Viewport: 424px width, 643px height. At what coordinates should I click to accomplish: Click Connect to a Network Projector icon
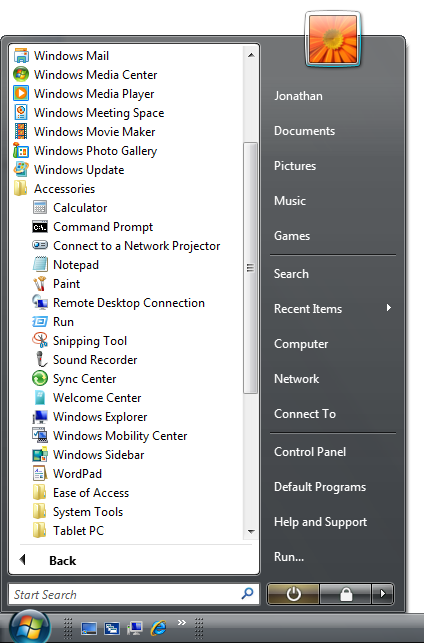pos(40,245)
